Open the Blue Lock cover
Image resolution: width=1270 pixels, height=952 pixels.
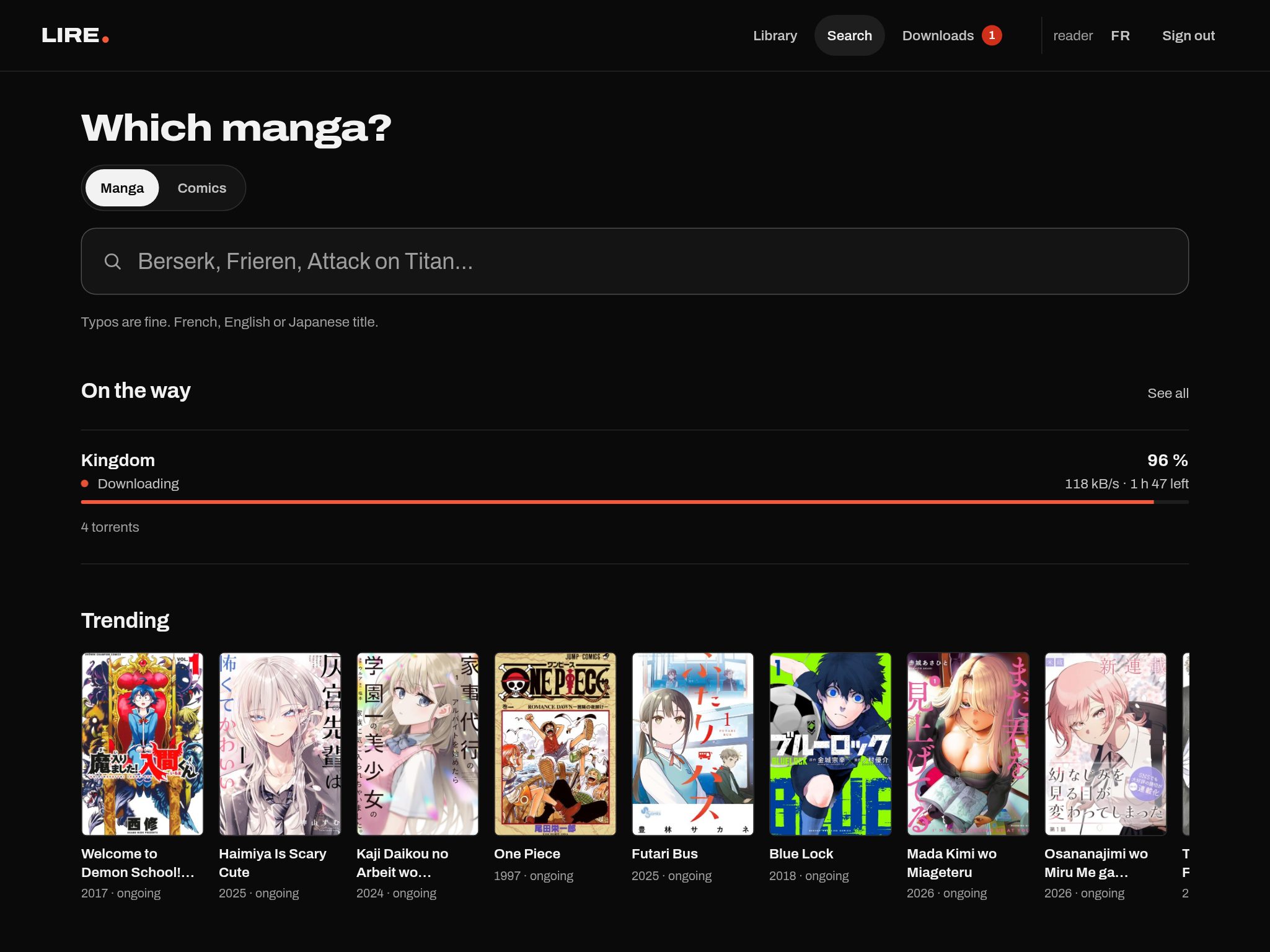tap(830, 744)
